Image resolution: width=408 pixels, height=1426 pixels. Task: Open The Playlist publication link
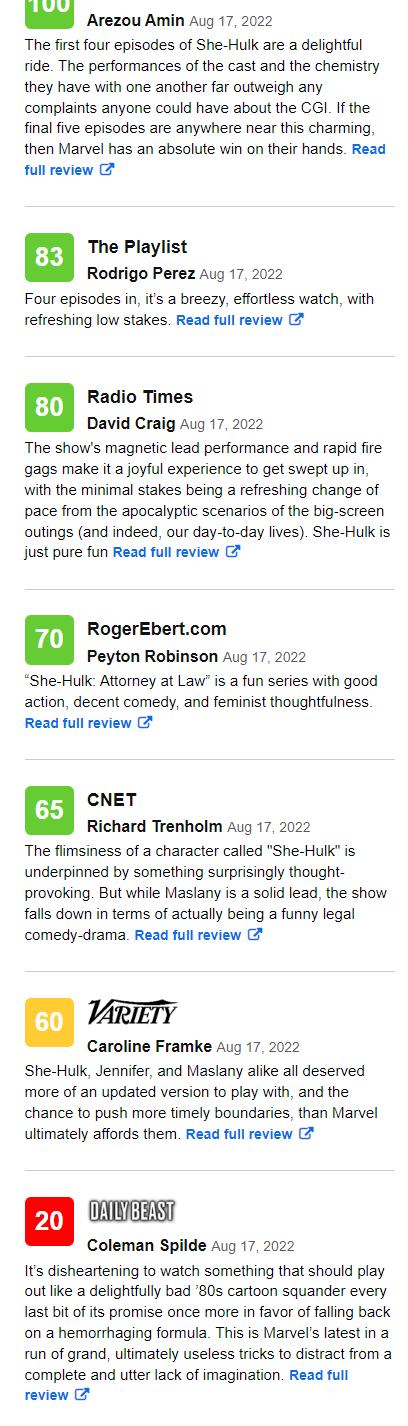click(x=137, y=247)
